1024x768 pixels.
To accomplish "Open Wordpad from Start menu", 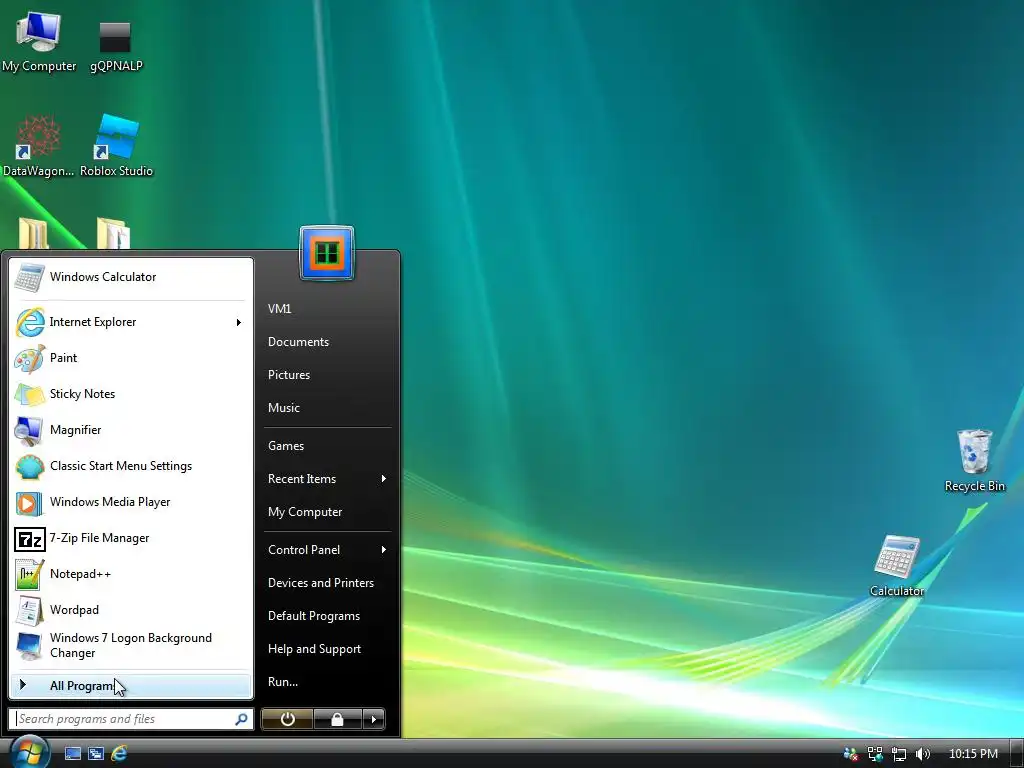I will coord(131,609).
